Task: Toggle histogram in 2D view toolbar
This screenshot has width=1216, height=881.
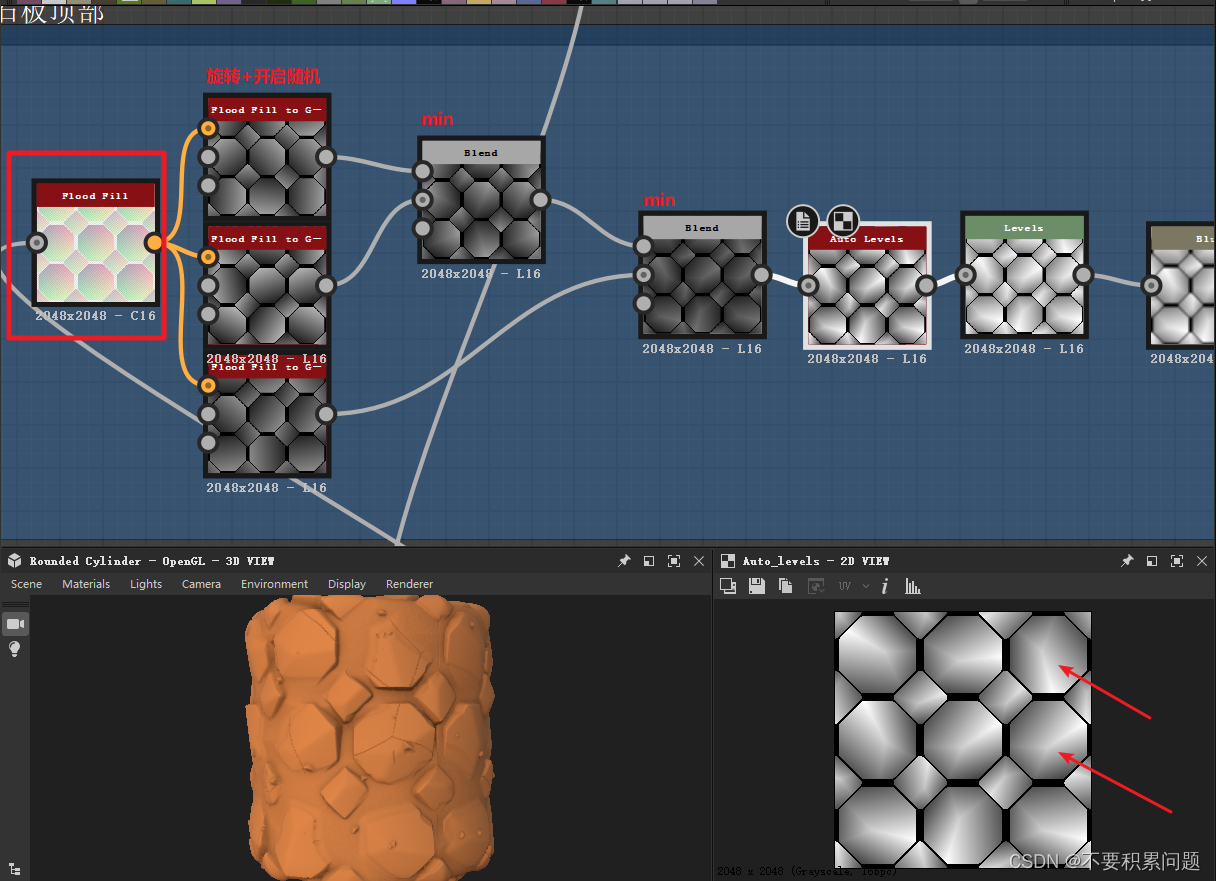Action: tap(913, 586)
